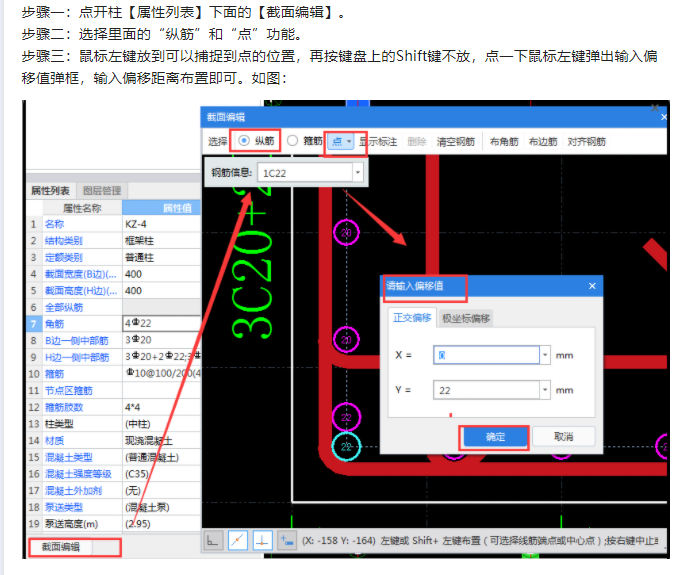
Task: Click the 截面编辑 button below property list
Action: (61, 547)
